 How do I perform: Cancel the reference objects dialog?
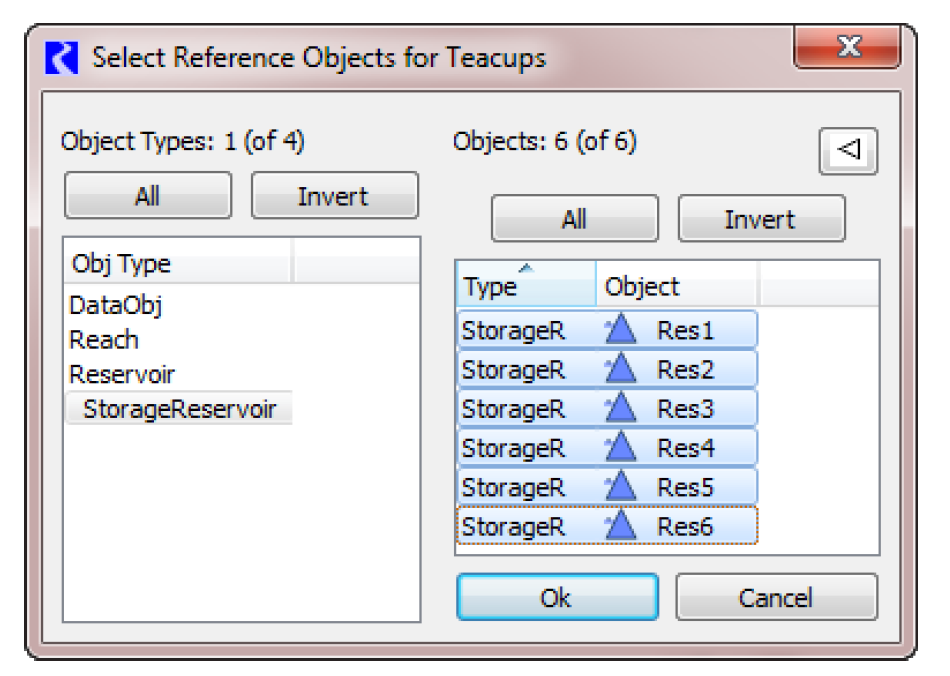point(776,597)
